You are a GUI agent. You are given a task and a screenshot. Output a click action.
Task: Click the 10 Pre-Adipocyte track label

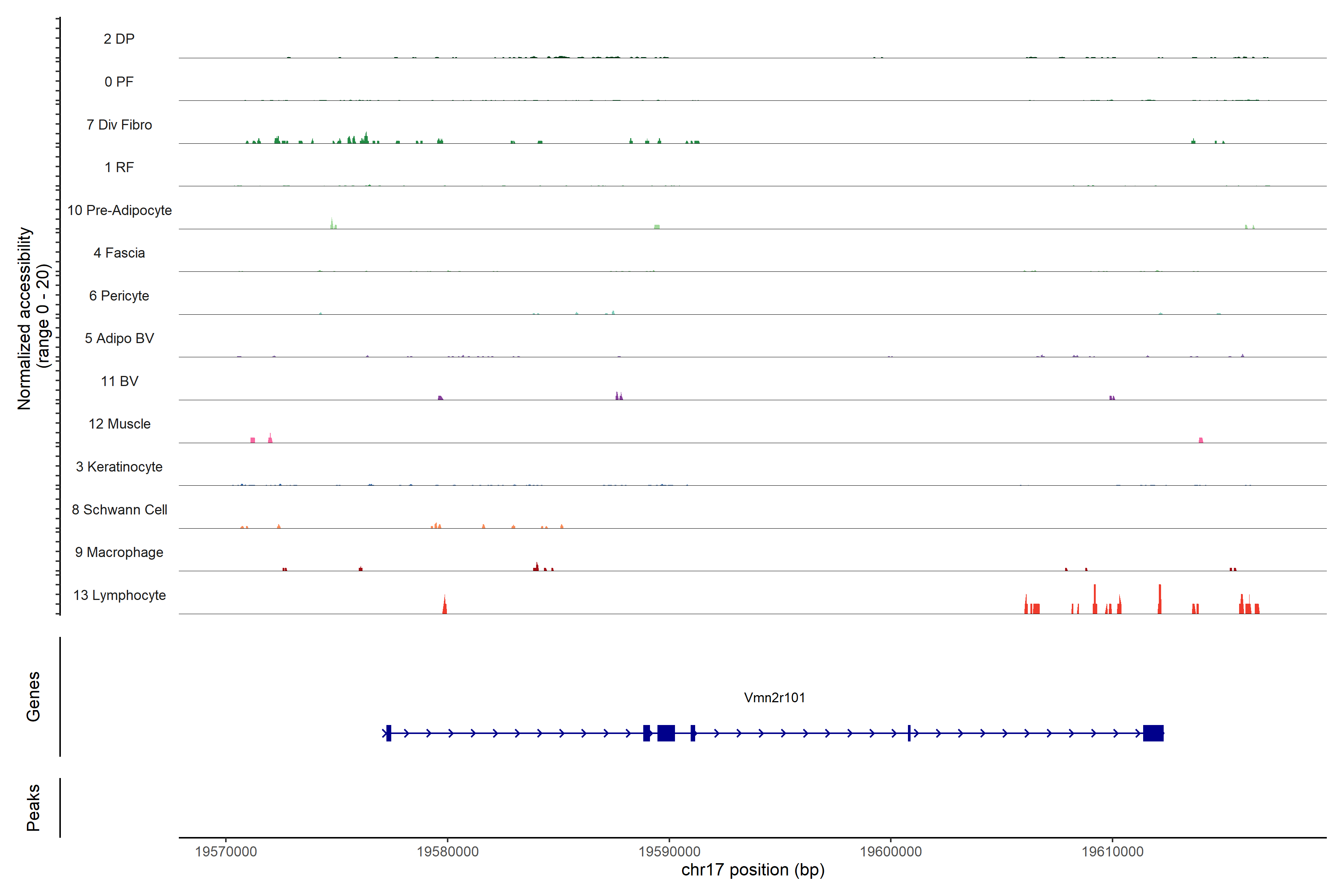tap(119, 210)
